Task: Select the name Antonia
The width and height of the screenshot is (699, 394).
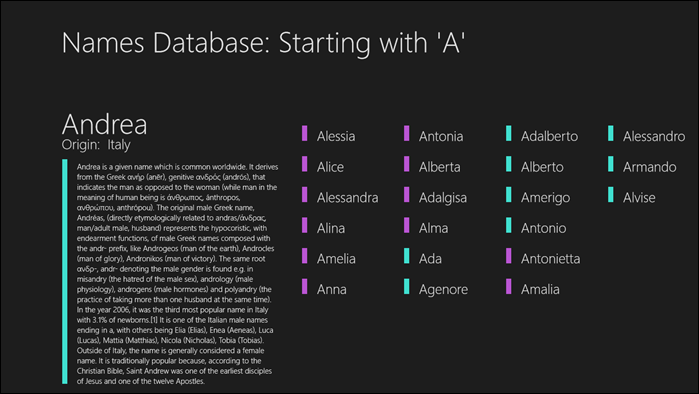Action: 441,136
